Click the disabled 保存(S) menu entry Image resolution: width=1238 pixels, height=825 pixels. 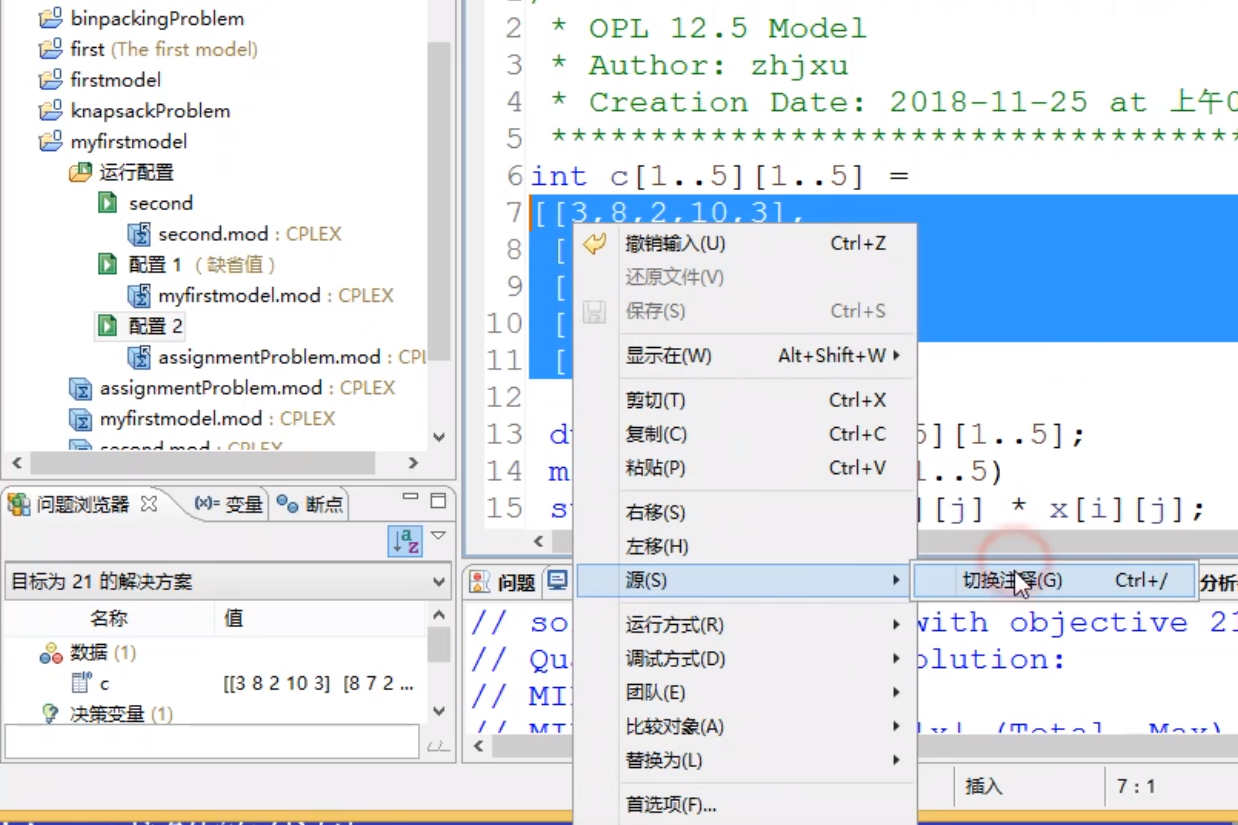(745, 311)
